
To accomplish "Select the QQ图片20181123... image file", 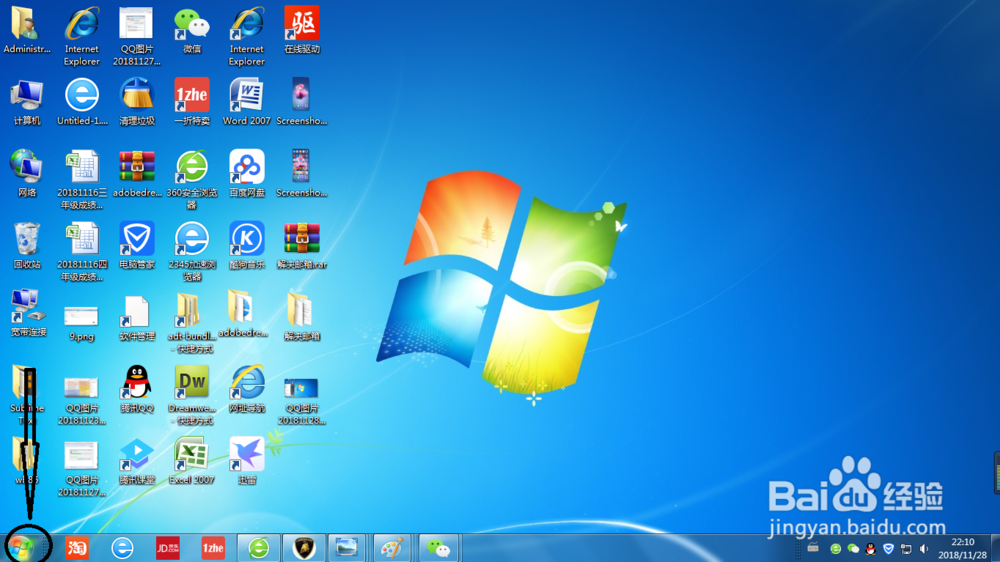I will [x=82, y=400].
